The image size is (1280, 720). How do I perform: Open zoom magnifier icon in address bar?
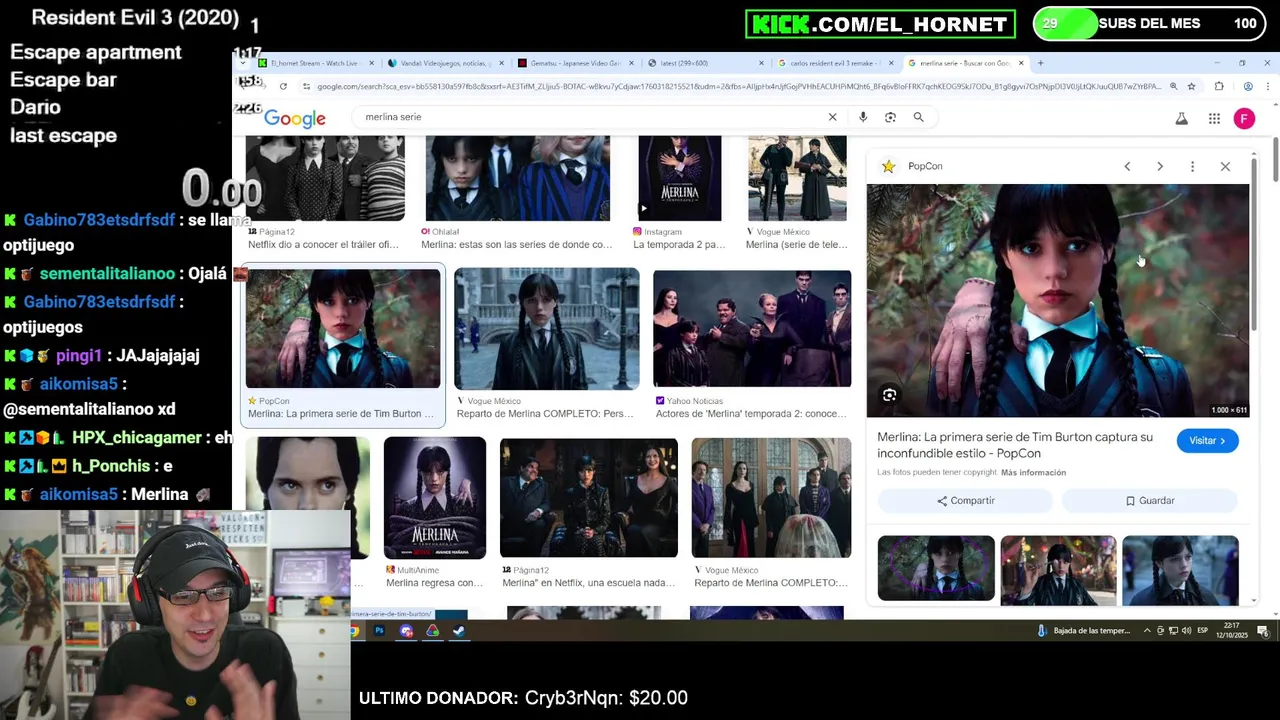click(x=1173, y=86)
